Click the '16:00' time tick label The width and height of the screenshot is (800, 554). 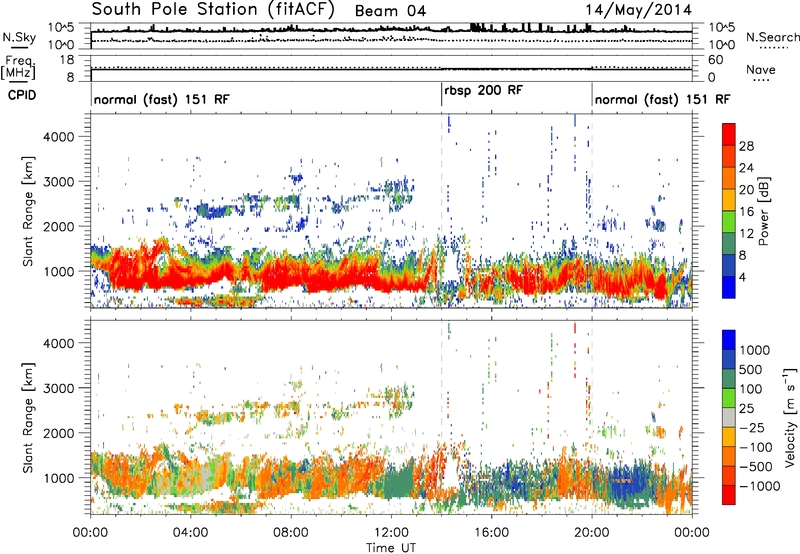coord(491,533)
